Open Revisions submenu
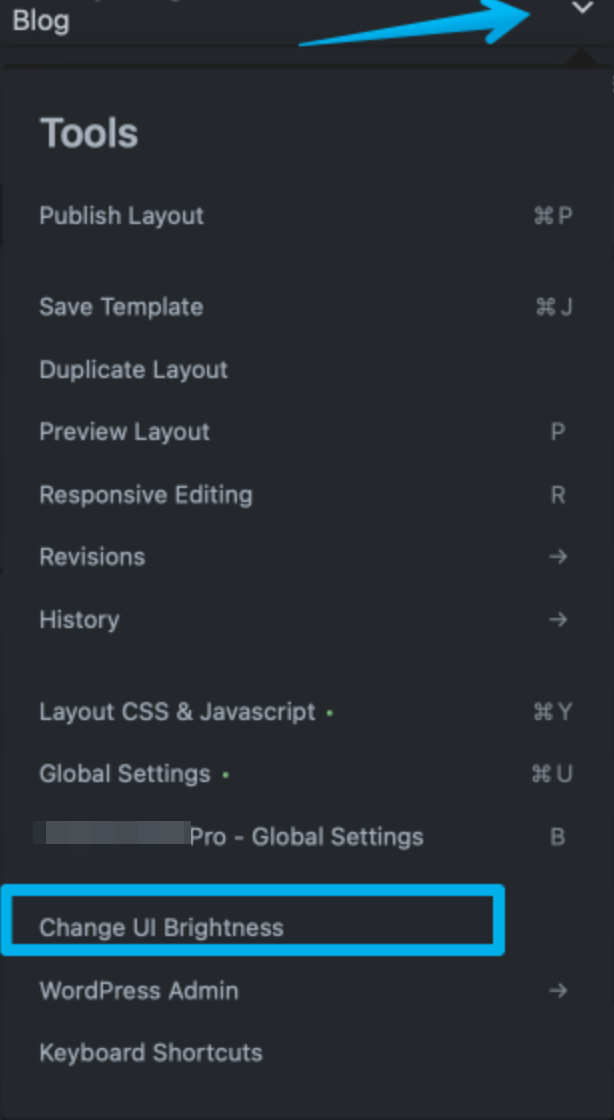Image resolution: width=614 pixels, height=1120 pixels. click(92, 557)
